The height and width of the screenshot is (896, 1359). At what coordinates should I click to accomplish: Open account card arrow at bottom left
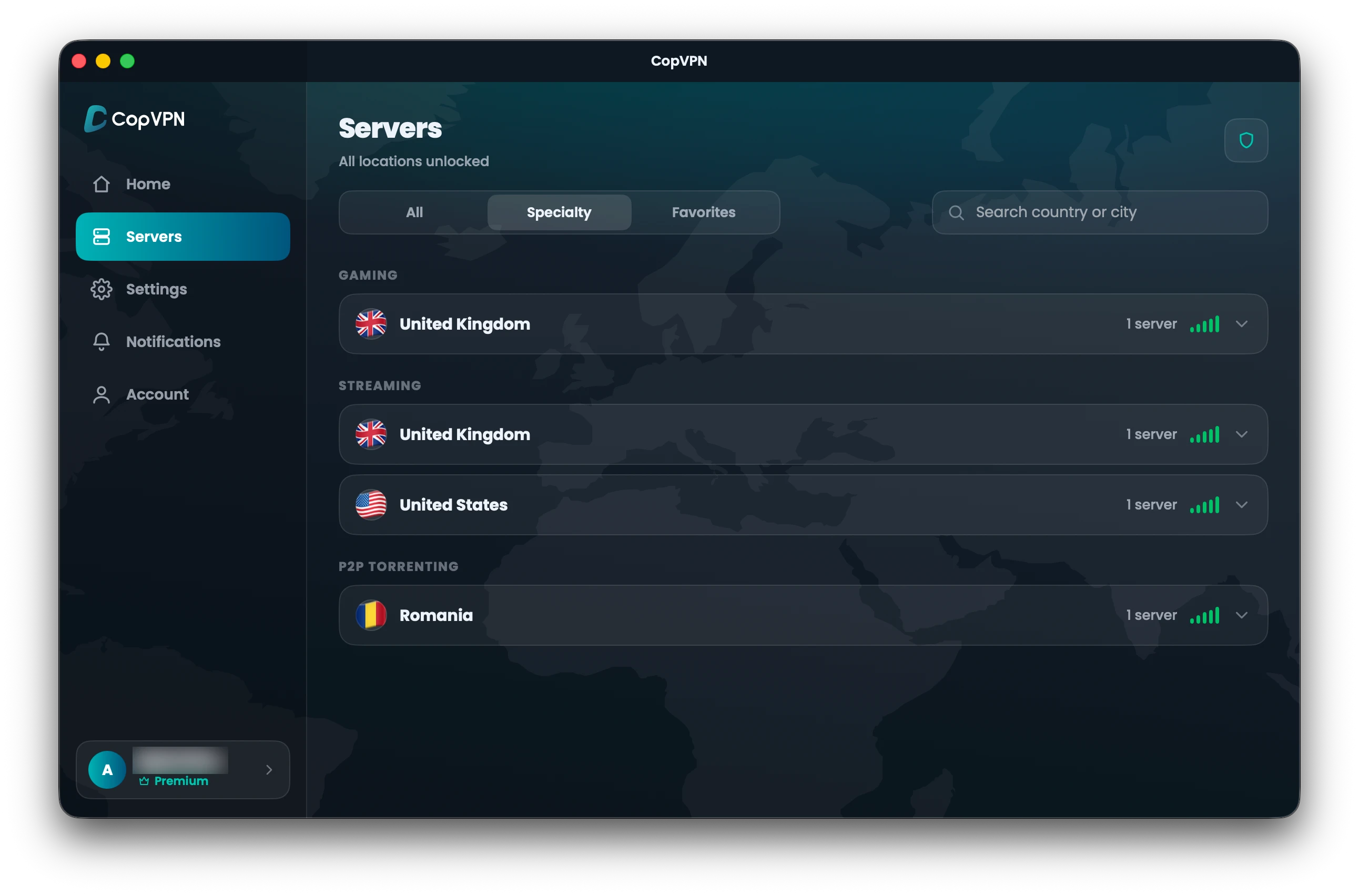tap(269, 770)
